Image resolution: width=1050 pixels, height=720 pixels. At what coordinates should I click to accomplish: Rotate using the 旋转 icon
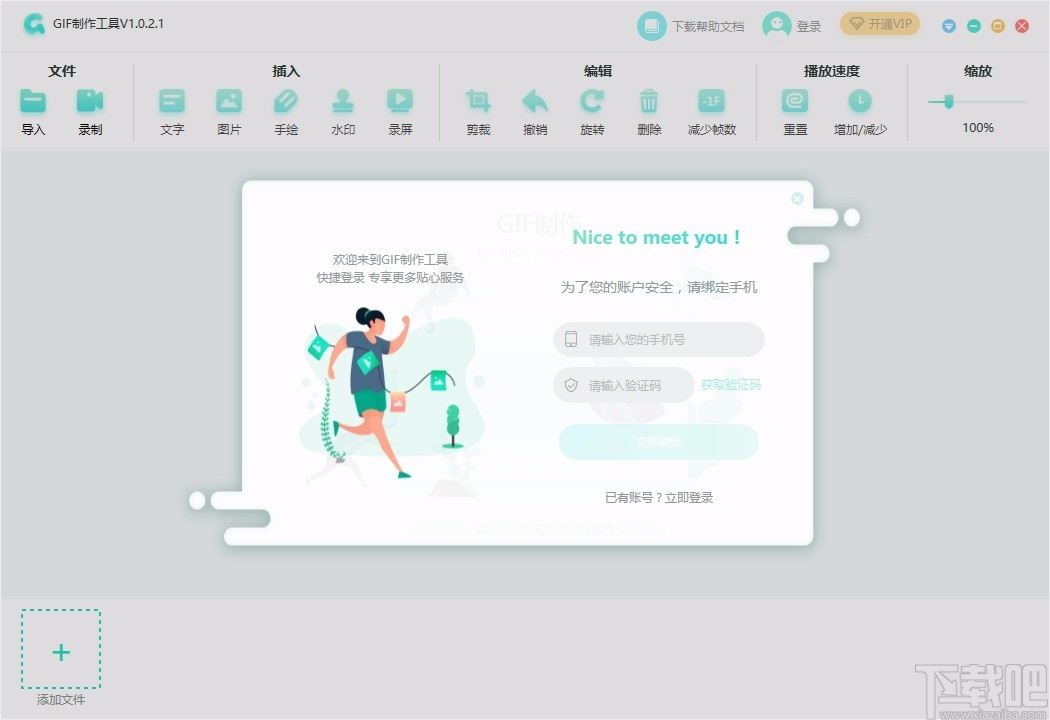[x=592, y=101]
